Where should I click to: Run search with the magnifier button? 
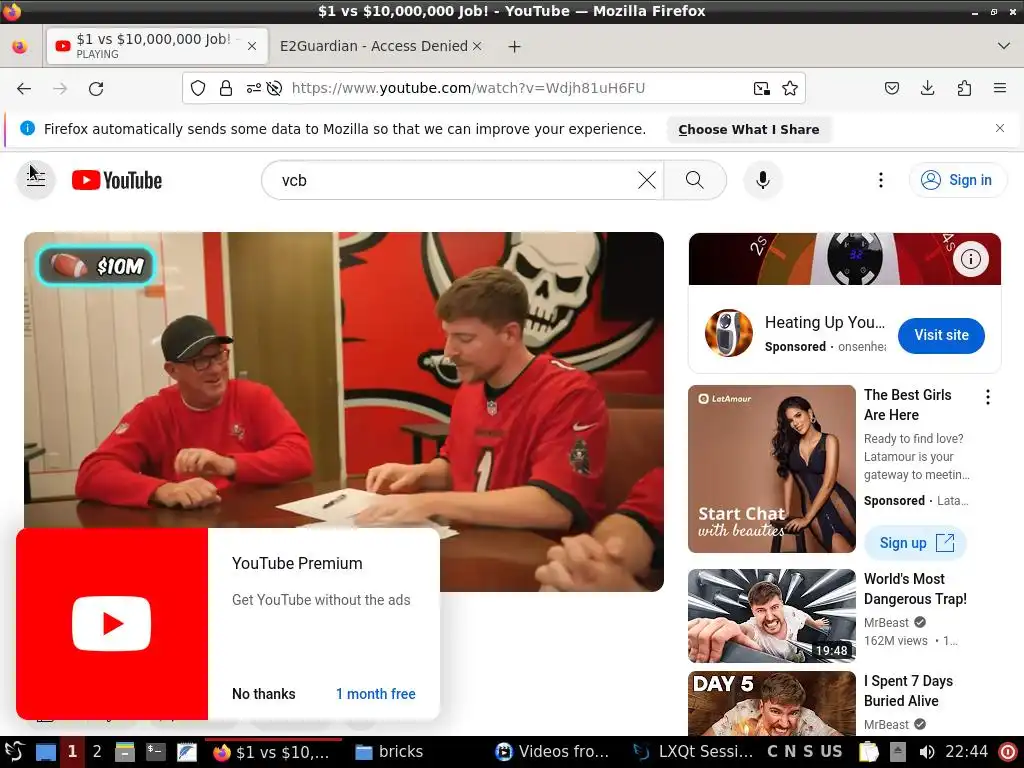click(695, 180)
